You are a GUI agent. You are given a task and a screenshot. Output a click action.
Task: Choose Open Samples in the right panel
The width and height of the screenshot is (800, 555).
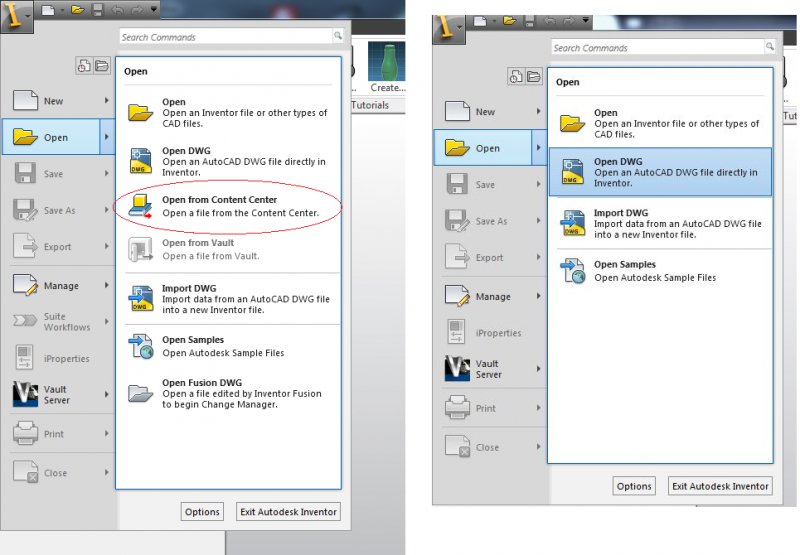coord(660,271)
